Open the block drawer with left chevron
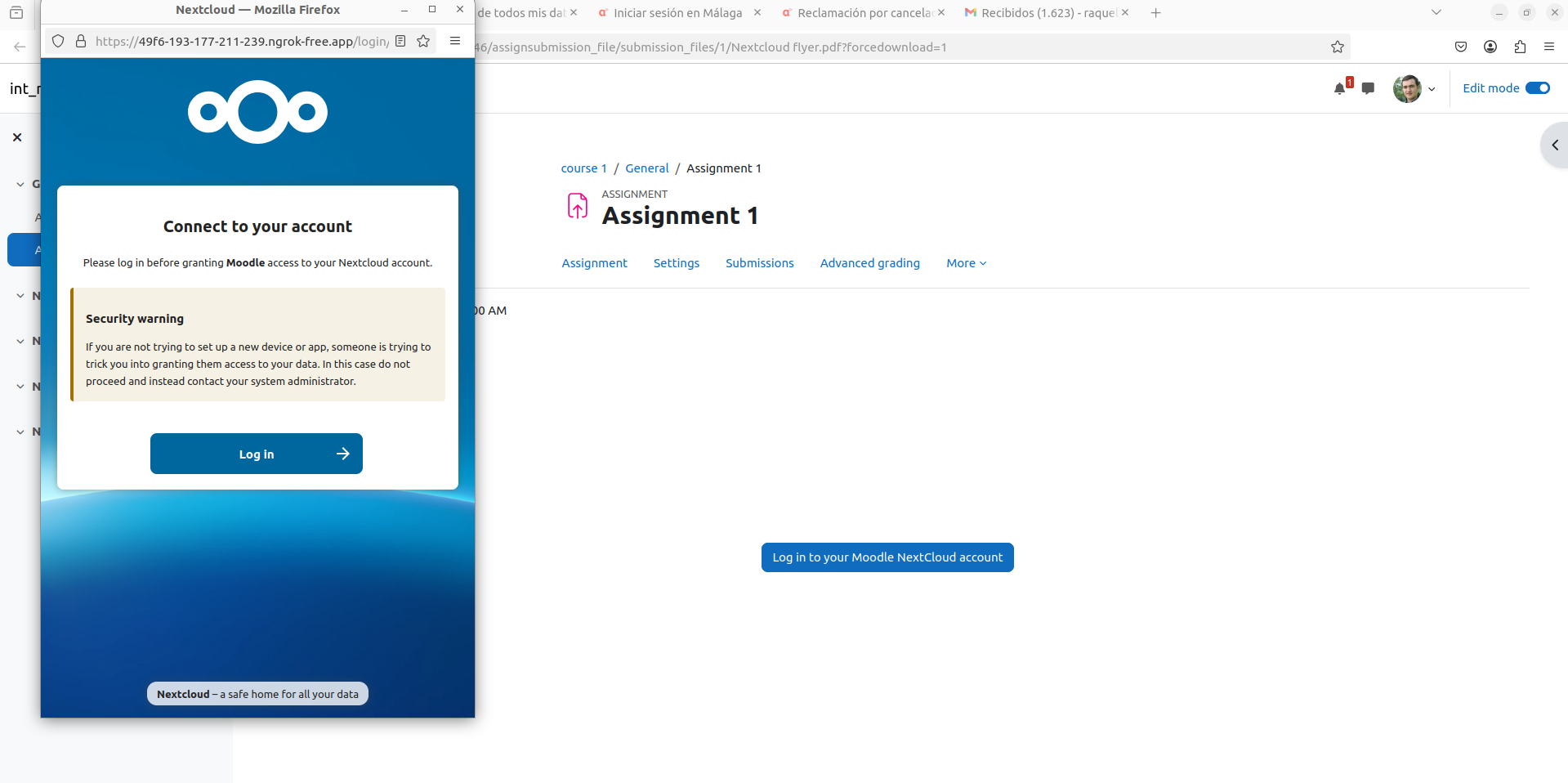This screenshot has height=783, width=1568. click(1555, 145)
